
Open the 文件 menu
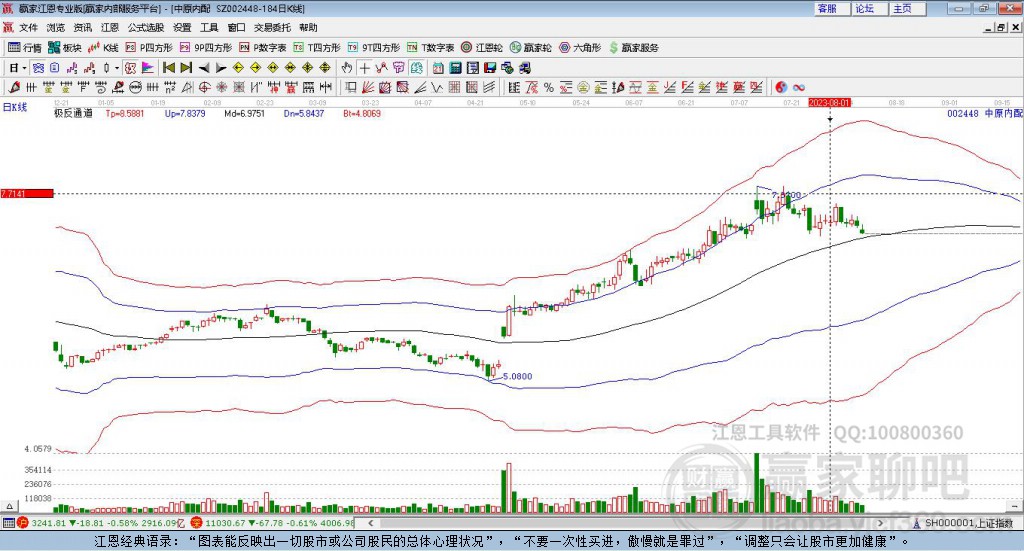[x=28, y=27]
